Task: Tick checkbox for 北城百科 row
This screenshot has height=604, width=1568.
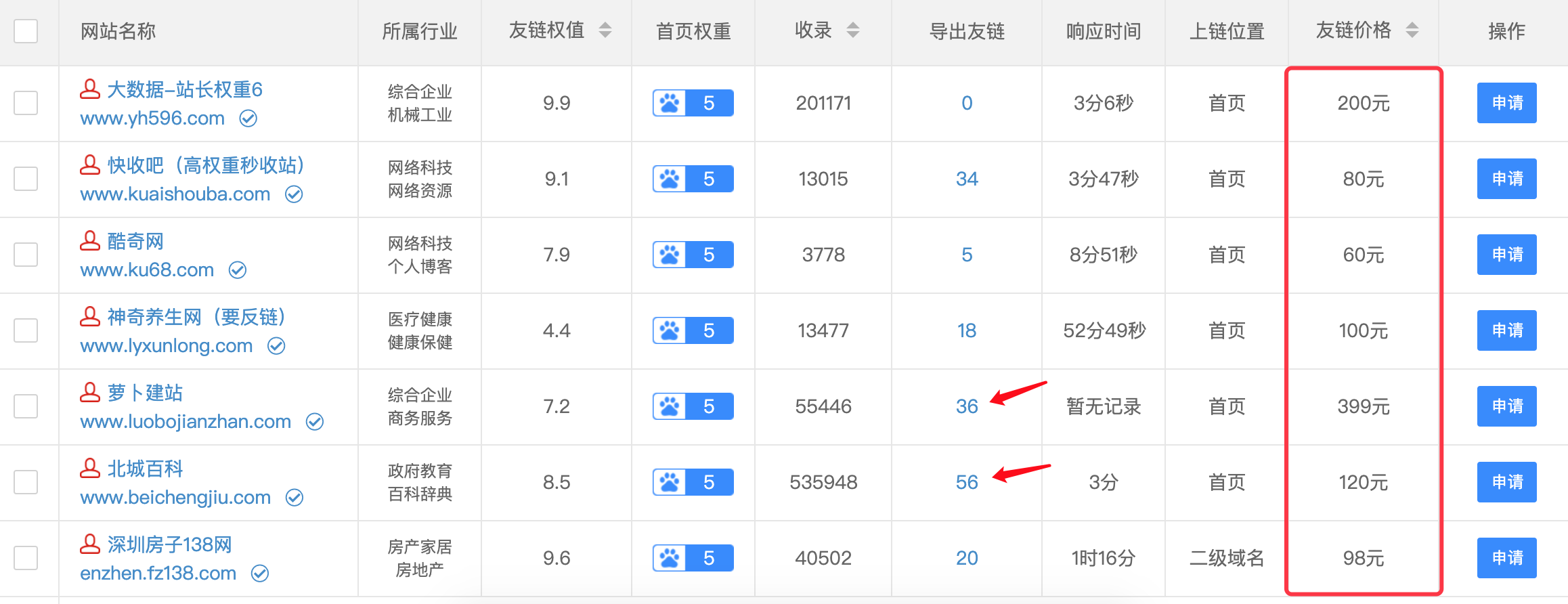Action: click(x=26, y=482)
